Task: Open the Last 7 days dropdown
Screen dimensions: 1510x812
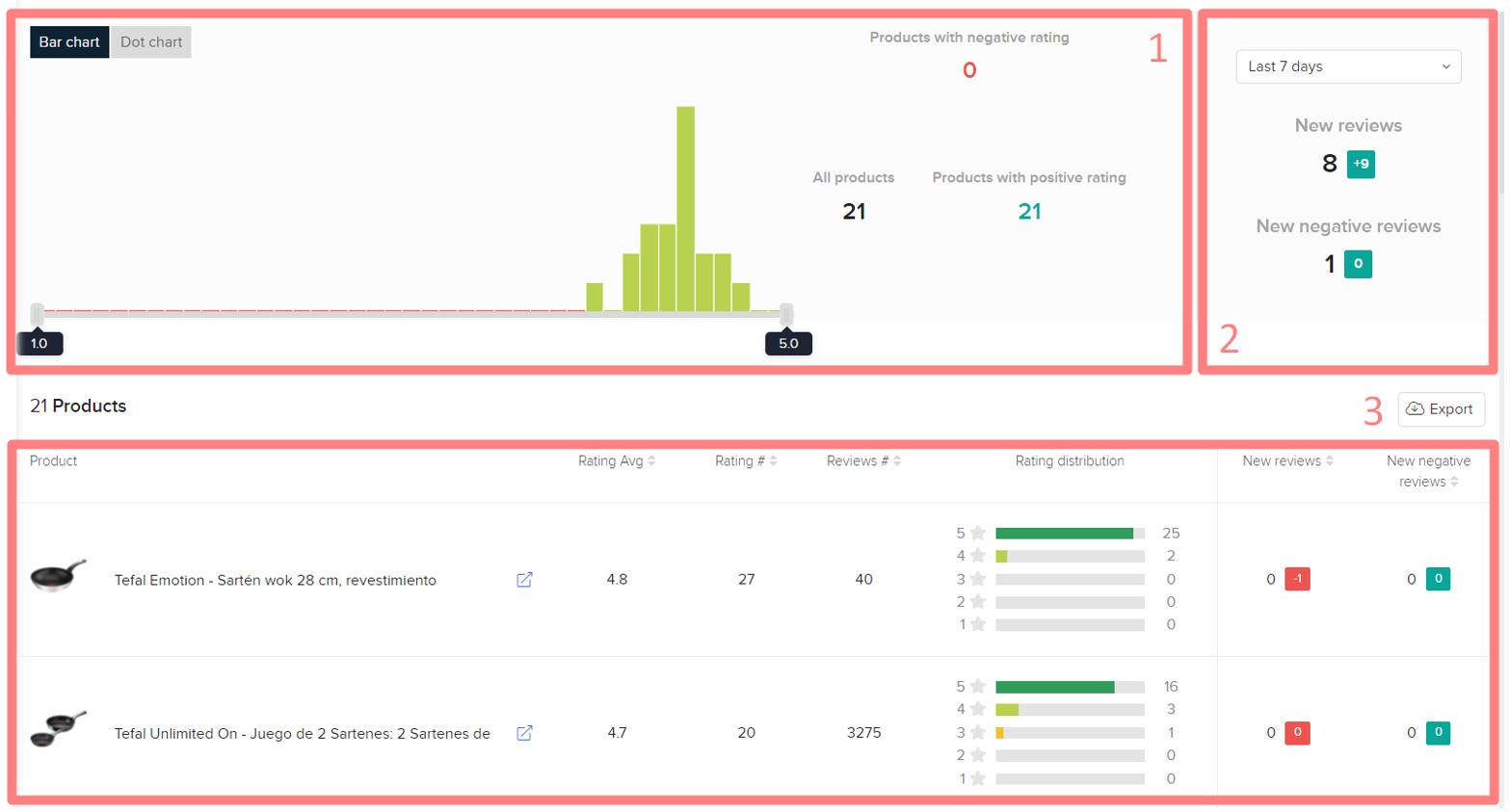Action: [x=1347, y=66]
